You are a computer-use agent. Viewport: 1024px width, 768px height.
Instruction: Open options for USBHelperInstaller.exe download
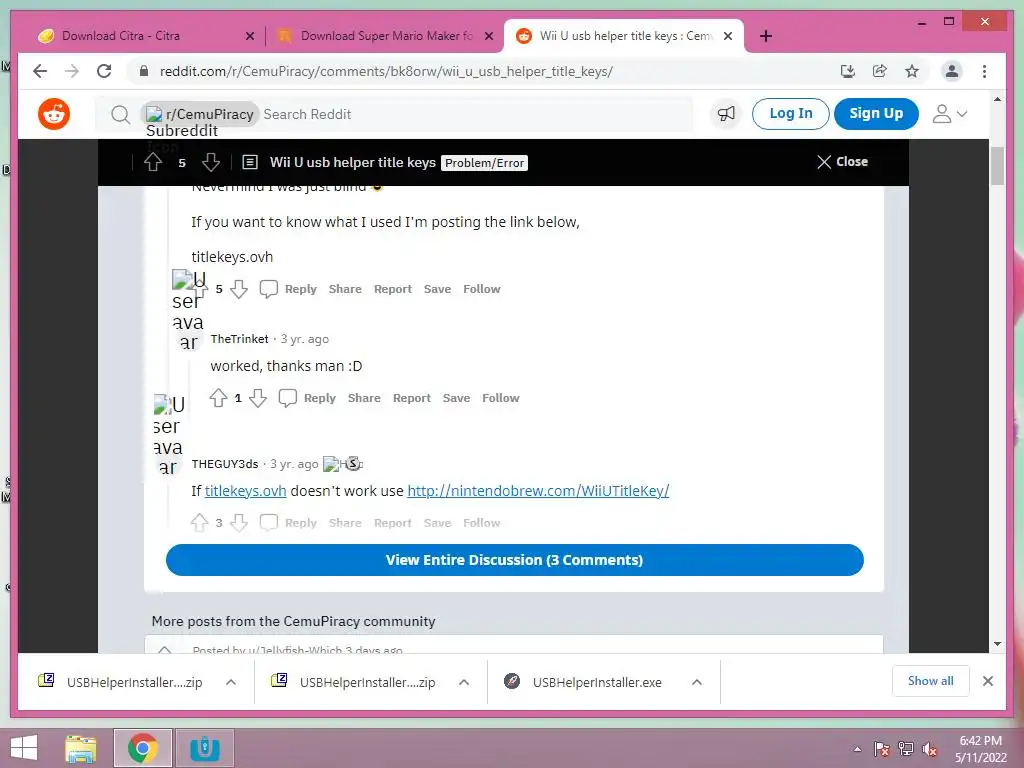tap(697, 682)
